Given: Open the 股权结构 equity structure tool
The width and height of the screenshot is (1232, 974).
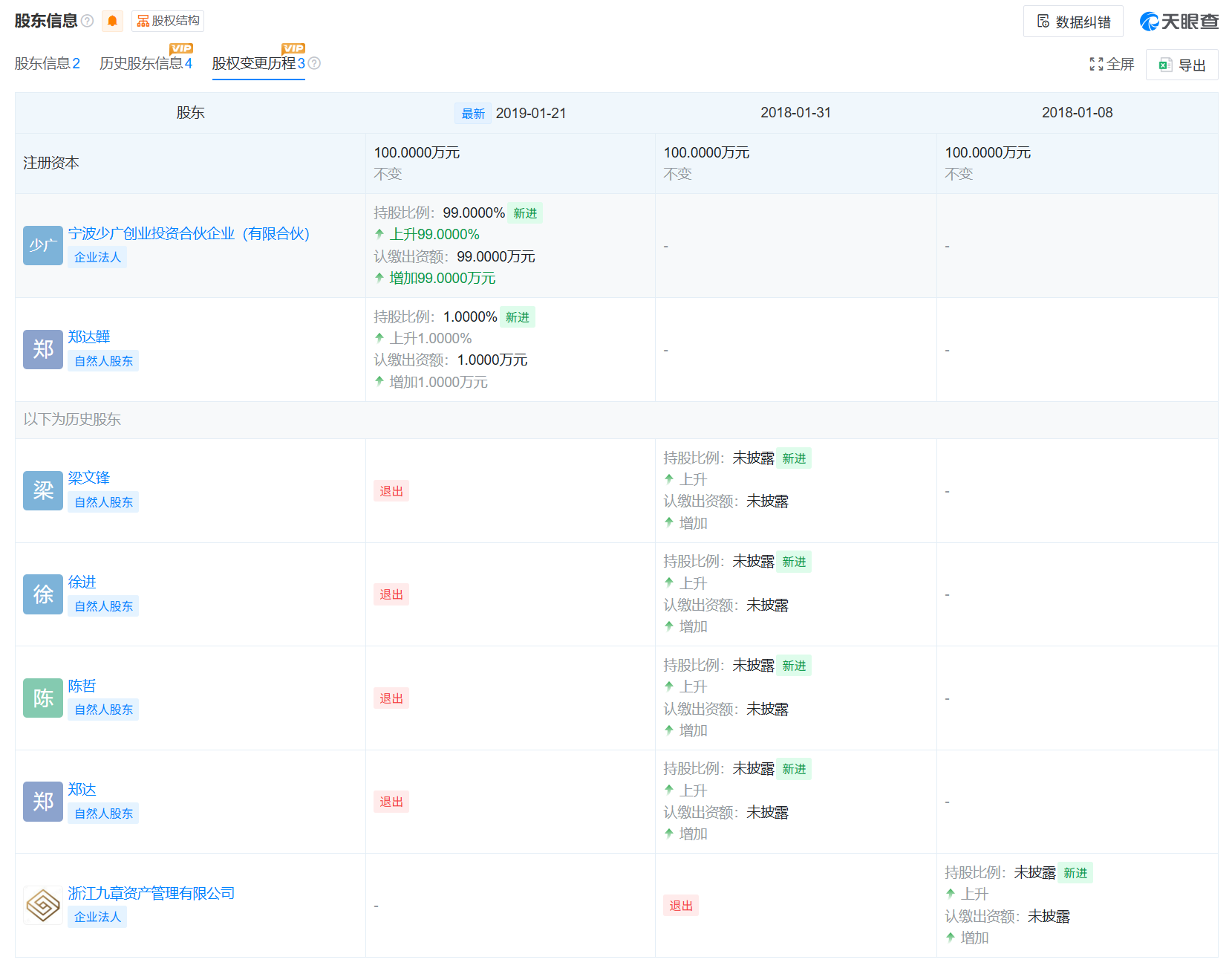Looking at the screenshot, I should 169,20.
